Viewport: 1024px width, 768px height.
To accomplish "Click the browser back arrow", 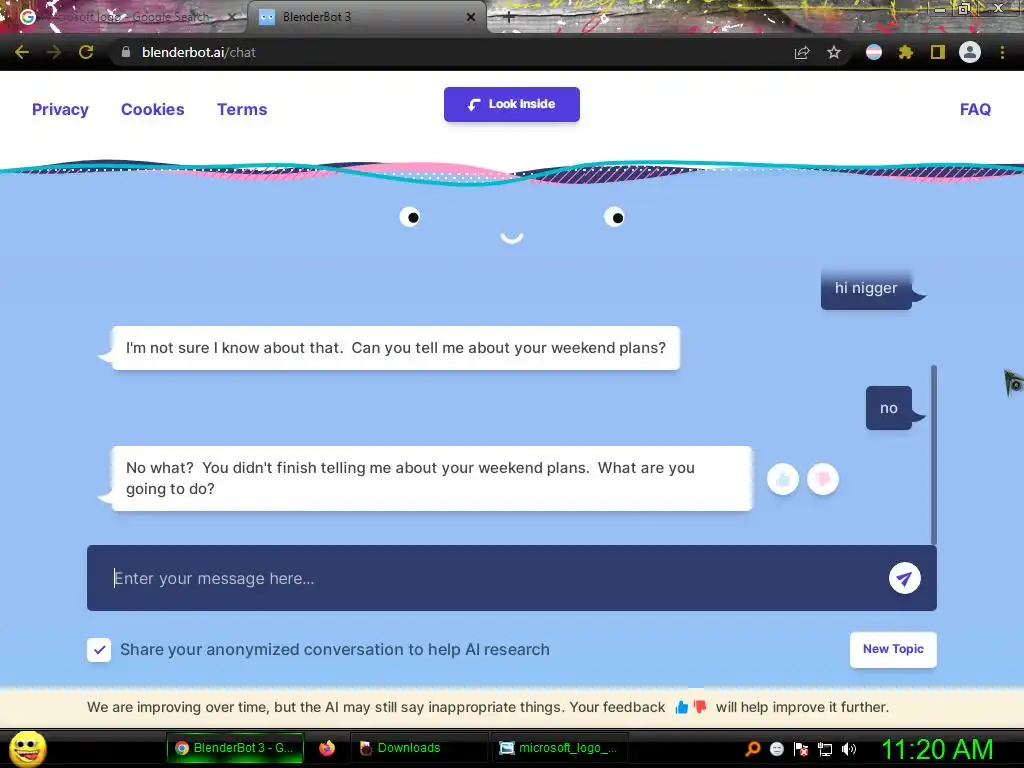I will pyautogui.click(x=22, y=52).
